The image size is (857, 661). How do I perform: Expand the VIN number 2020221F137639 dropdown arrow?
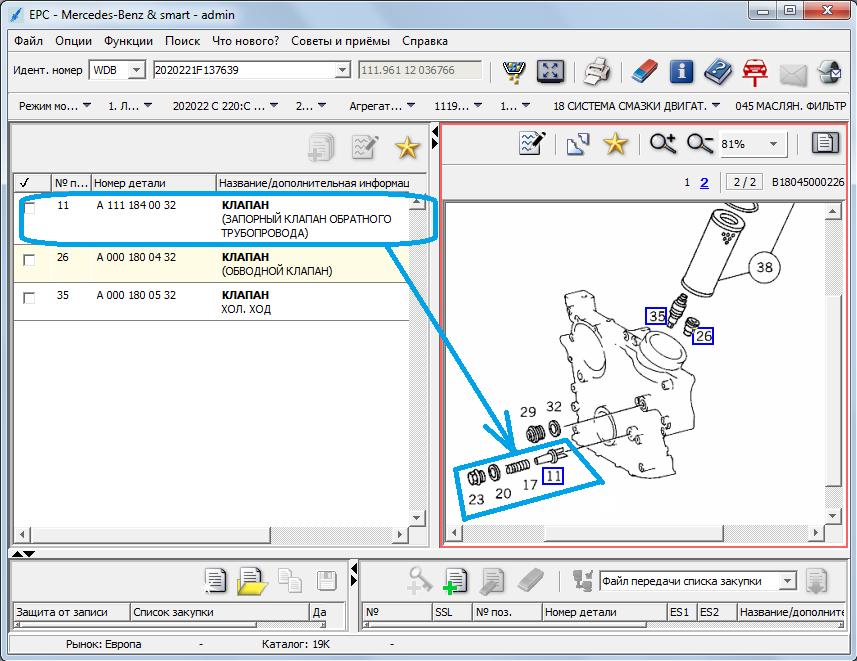(x=342, y=70)
